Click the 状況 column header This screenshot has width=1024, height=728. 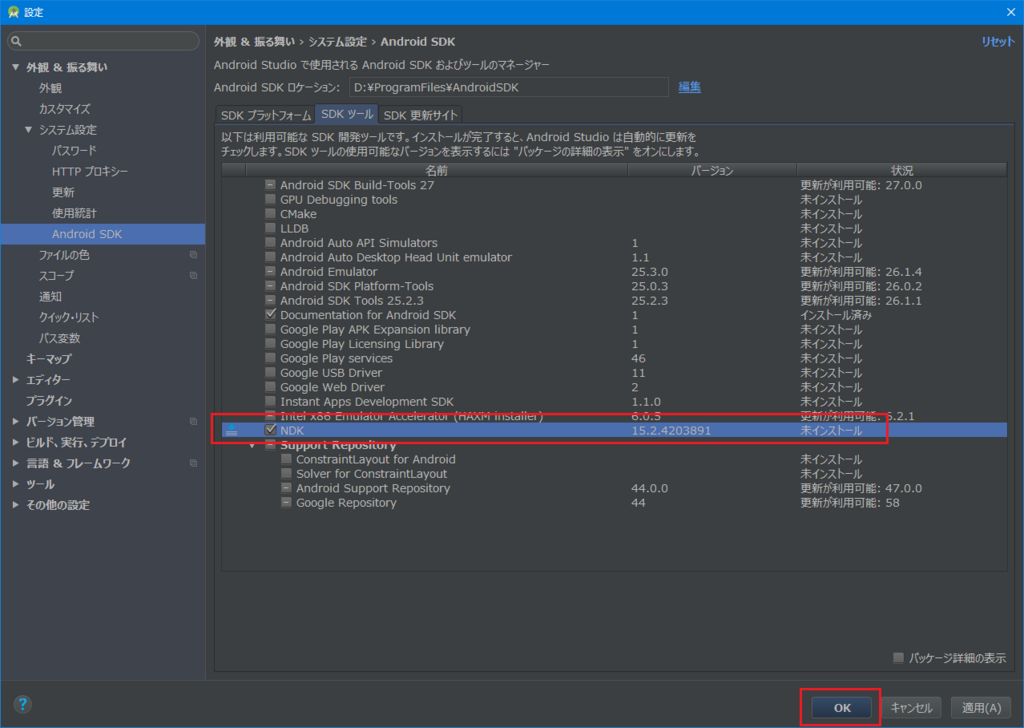point(902,170)
